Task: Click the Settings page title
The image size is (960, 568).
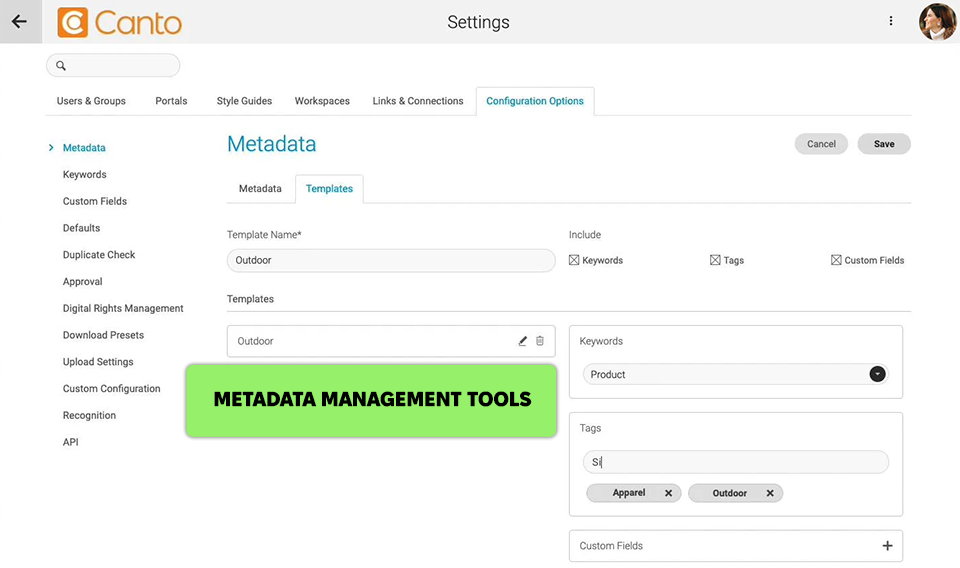Action: [478, 22]
